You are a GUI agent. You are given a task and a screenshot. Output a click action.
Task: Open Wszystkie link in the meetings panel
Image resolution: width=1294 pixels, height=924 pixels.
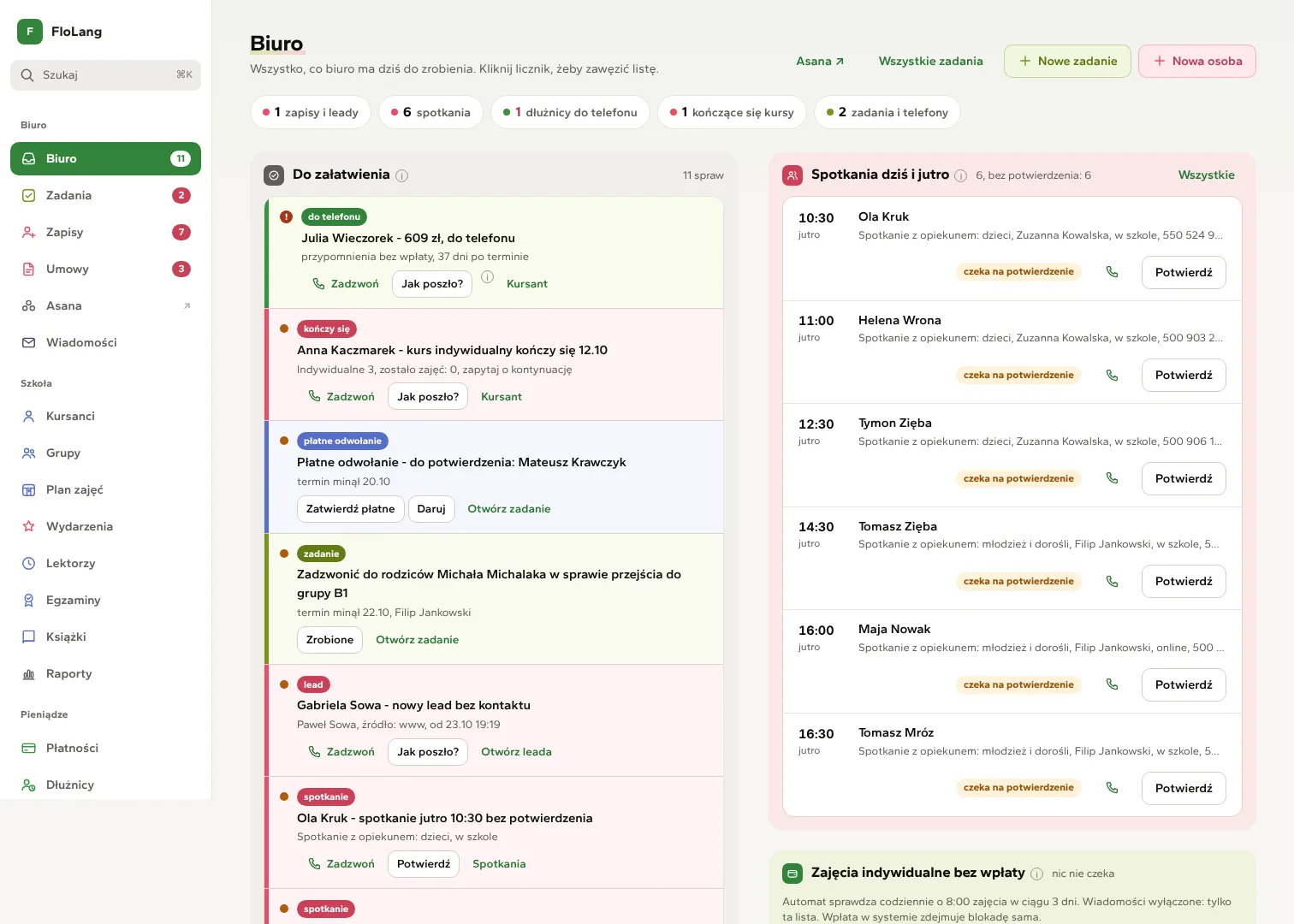(1206, 175)
